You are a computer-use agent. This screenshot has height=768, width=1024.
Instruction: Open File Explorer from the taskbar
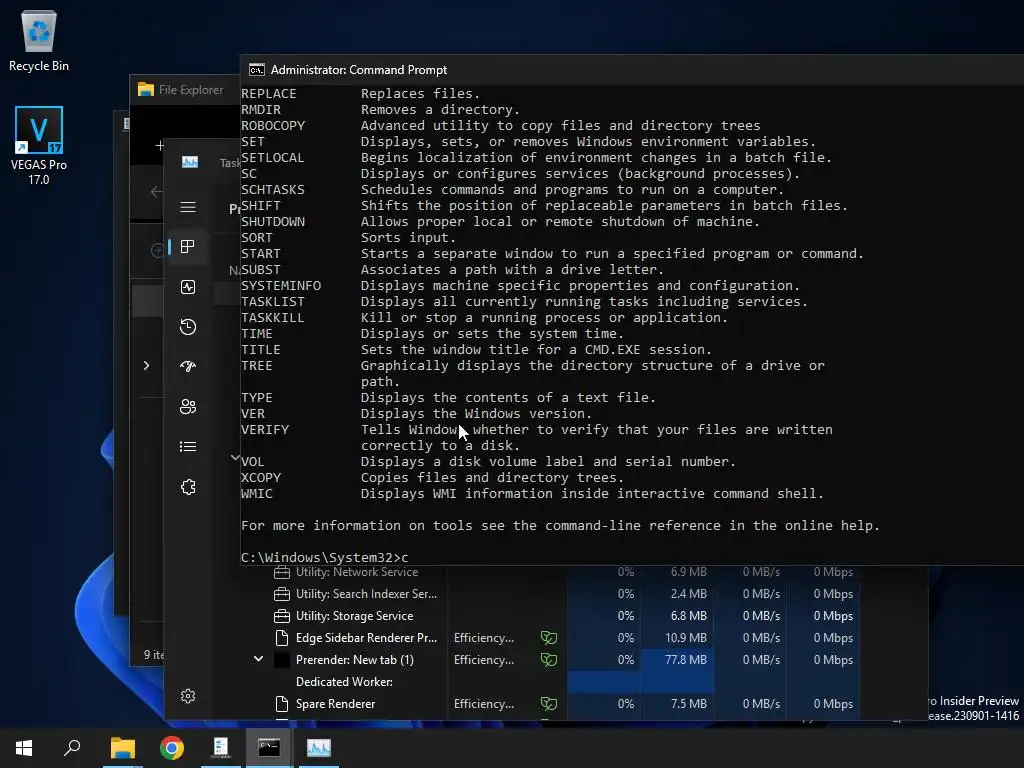click(x=123, y=748)
